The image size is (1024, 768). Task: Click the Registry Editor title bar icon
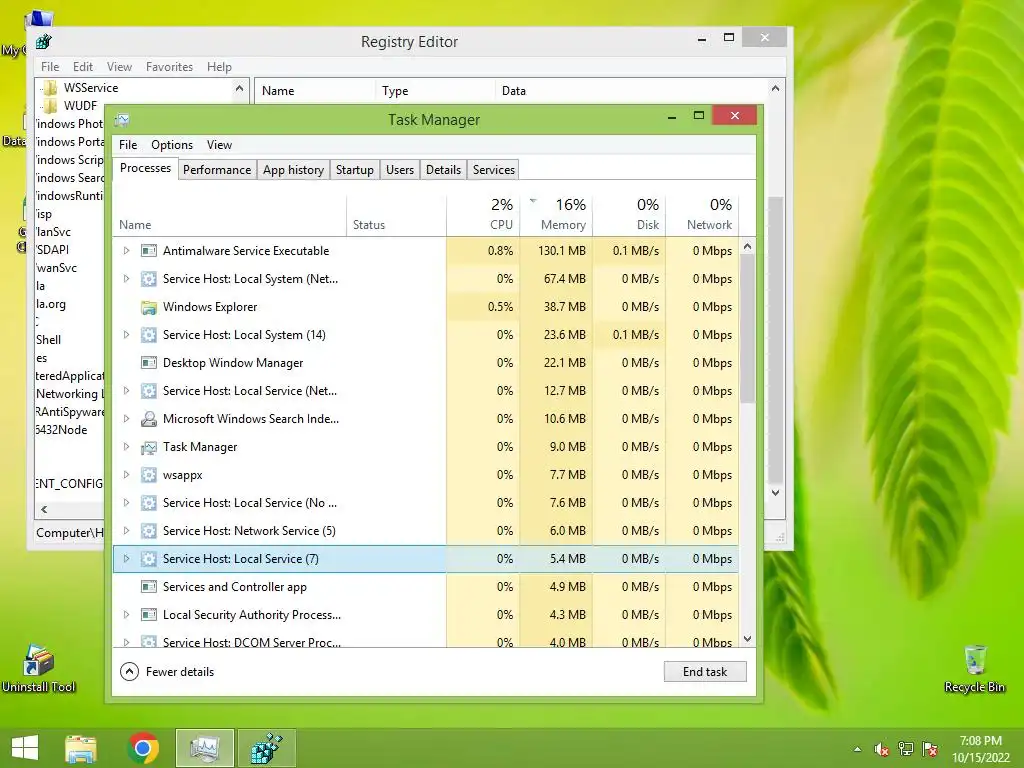point(44,42)
